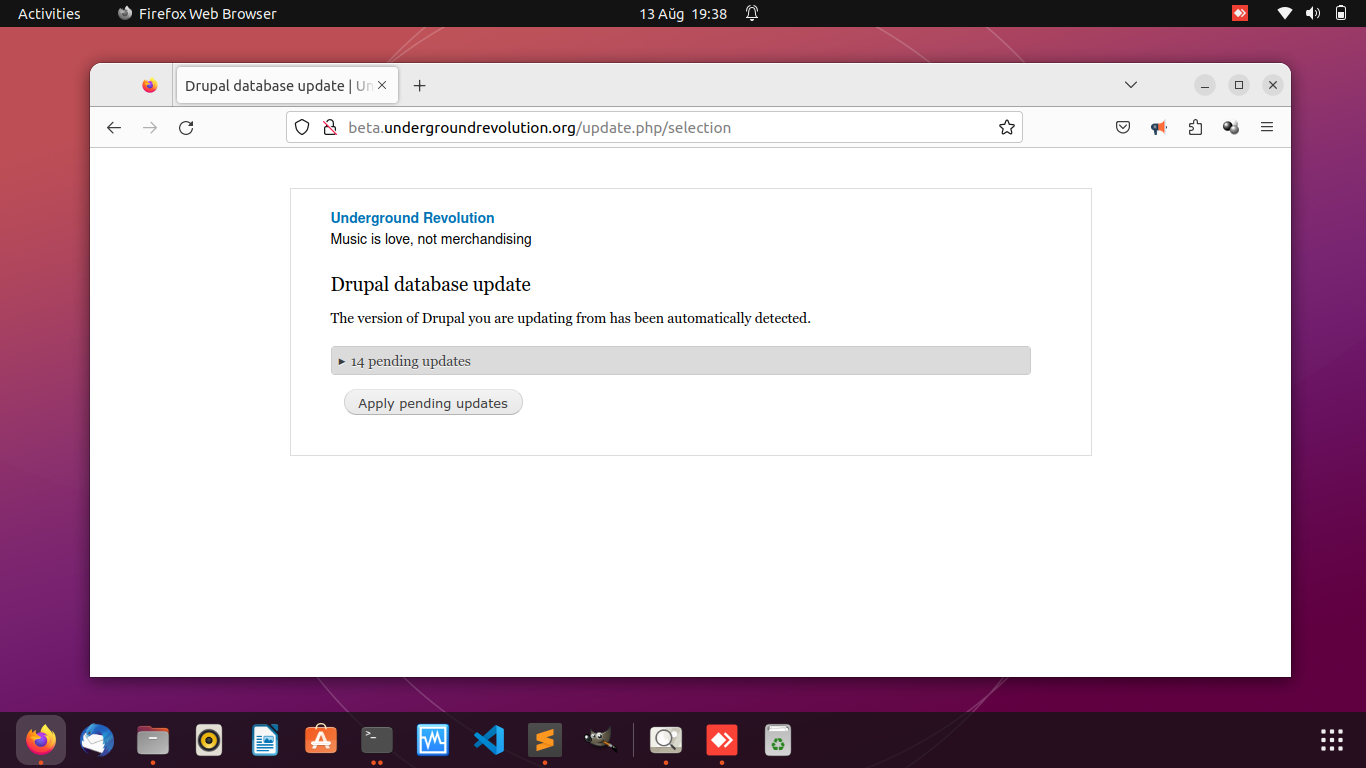Open the Files manager from the dock
The width and height of the screenshot is (1366, 768).
pos(153,740)
